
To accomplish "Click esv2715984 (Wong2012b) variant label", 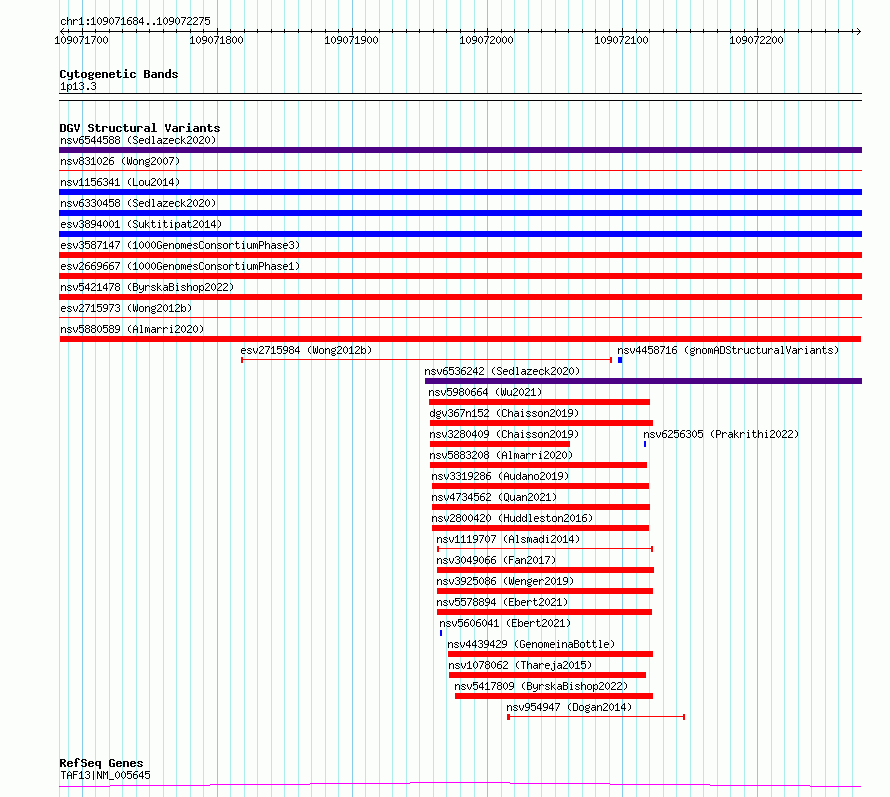I will (306, 350).
